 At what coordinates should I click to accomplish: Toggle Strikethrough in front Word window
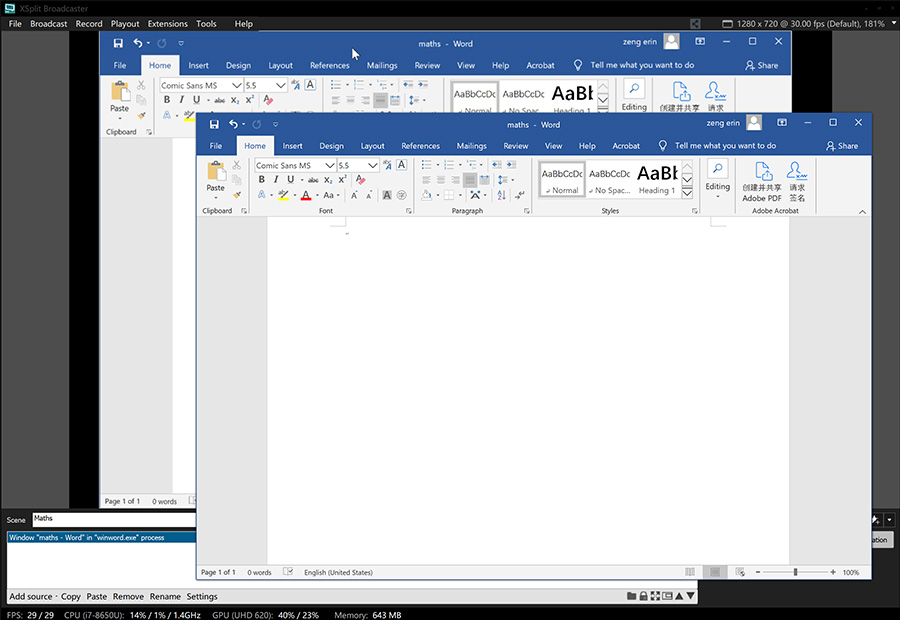pos(313,180)
